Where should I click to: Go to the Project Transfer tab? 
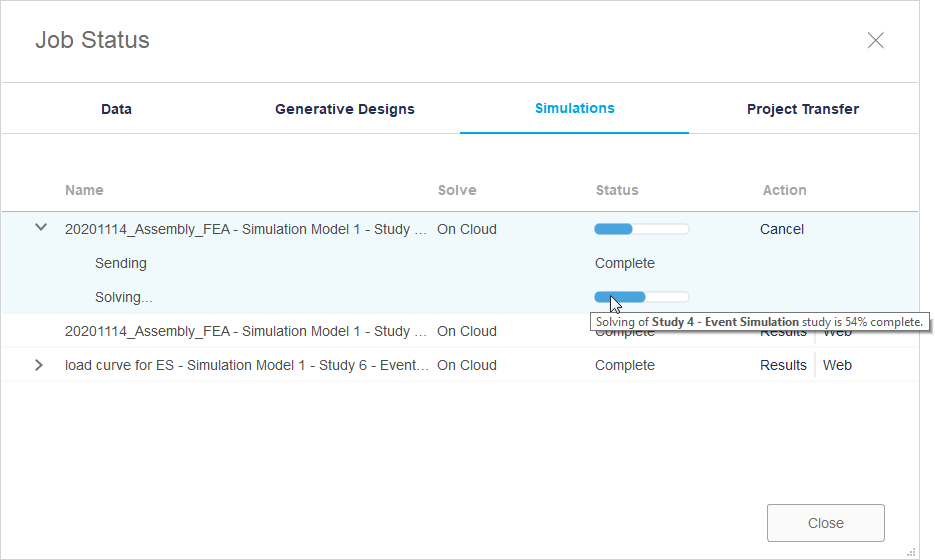tap(803, 109)
